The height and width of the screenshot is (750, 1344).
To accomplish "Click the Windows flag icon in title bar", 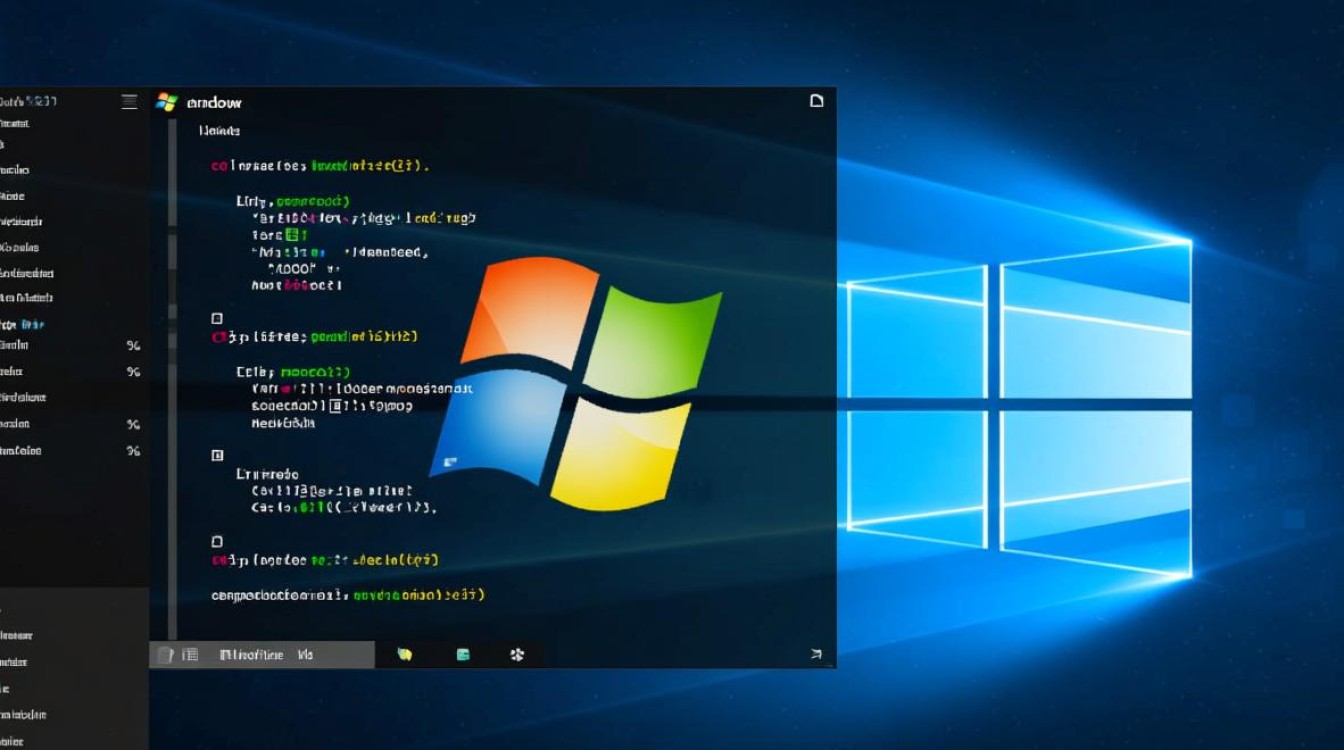I will click(x=166, y=102).
